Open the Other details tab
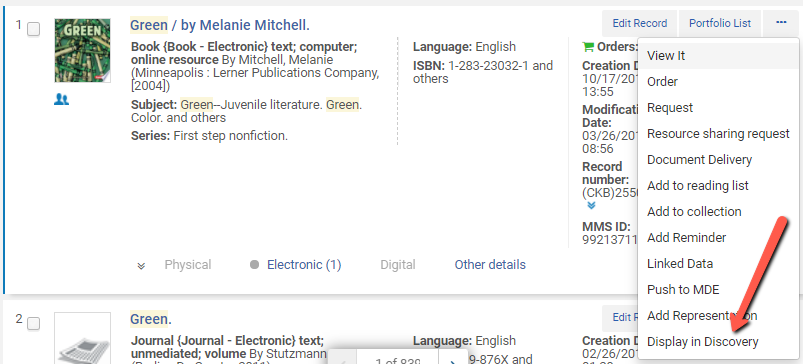Viewport: 803px width, 364px height. click(x=490, y=265)
